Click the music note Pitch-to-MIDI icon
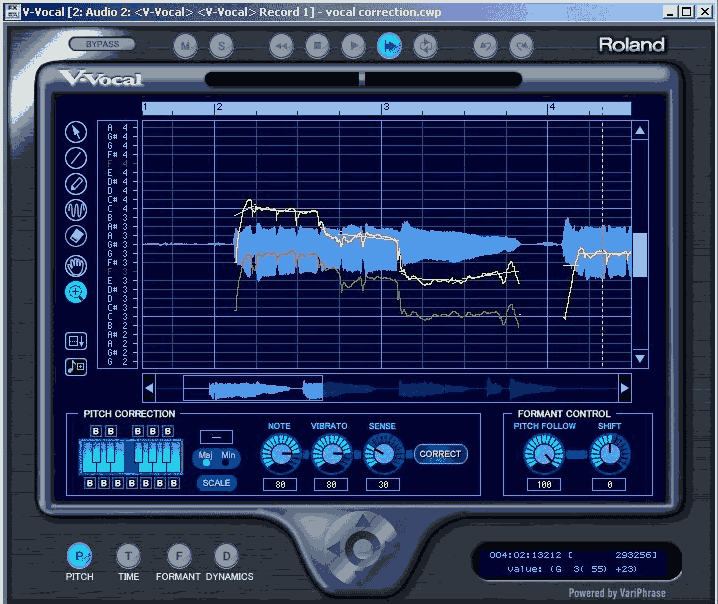 pos(76,367)
